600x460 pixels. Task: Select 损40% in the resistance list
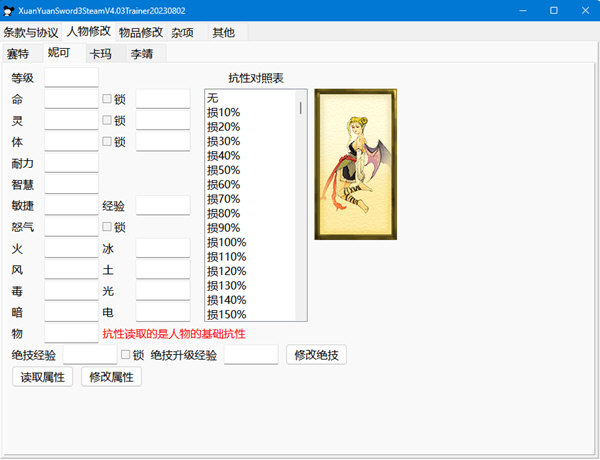point(250,156)
